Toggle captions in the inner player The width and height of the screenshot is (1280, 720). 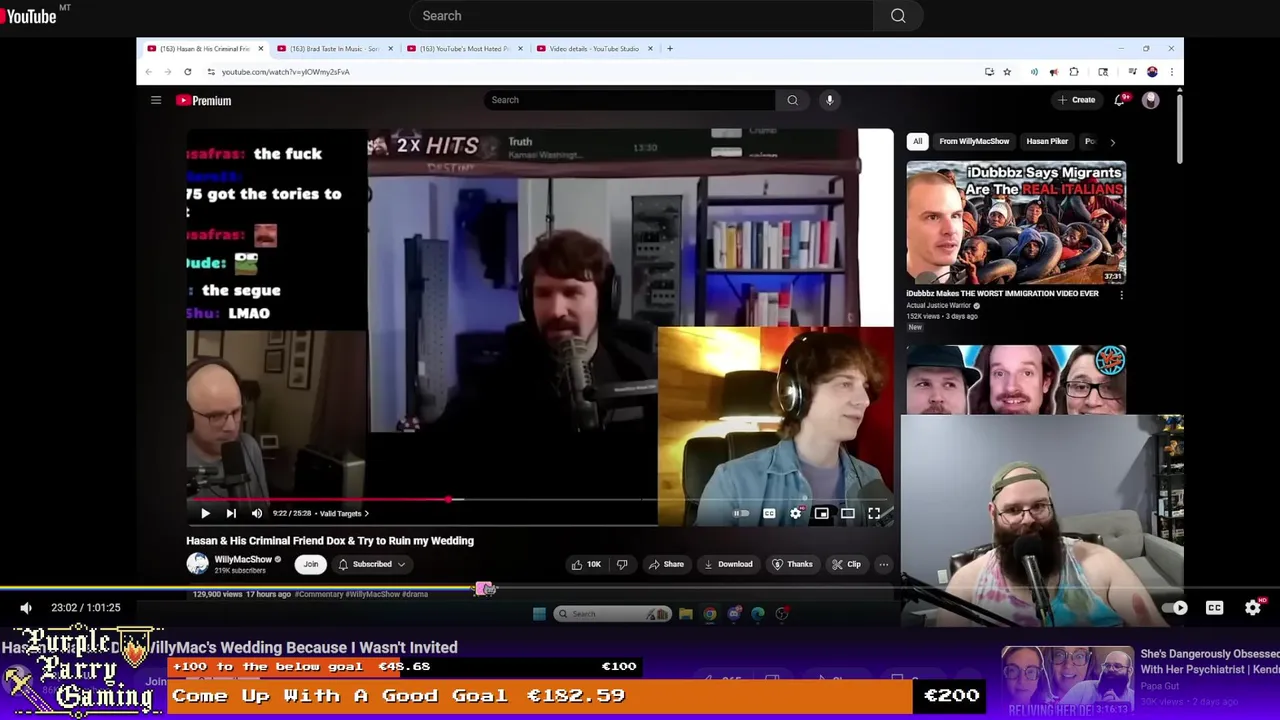769,513
